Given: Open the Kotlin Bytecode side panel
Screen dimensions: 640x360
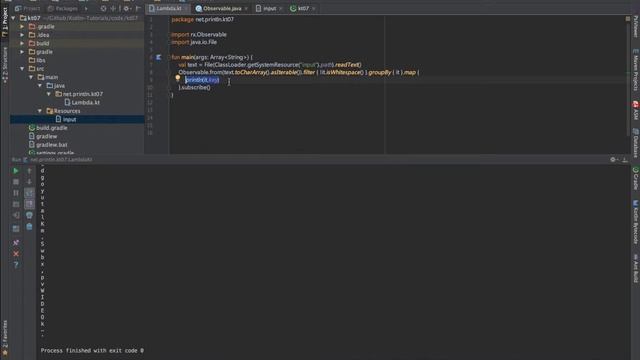Looking at the screenshot, I should [636, 222].
